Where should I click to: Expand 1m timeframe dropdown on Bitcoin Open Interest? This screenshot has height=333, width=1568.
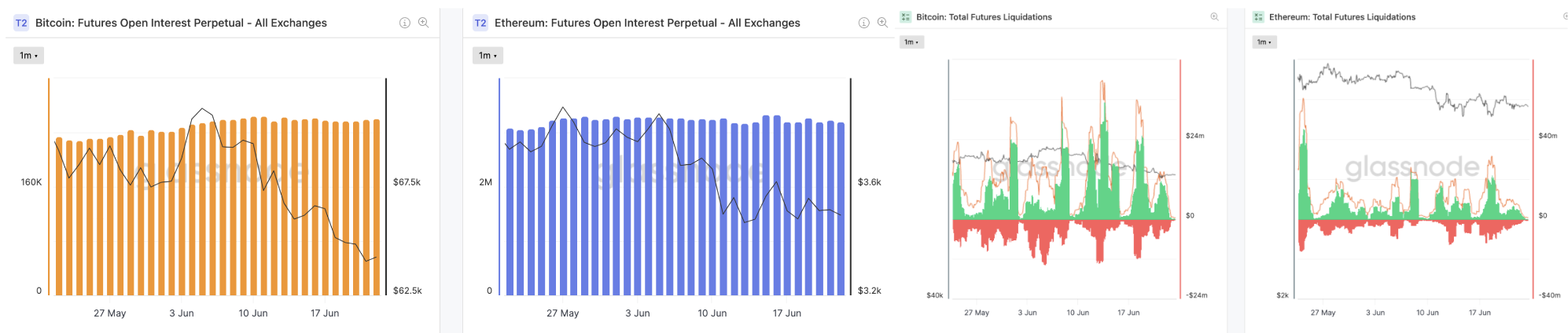28,56
